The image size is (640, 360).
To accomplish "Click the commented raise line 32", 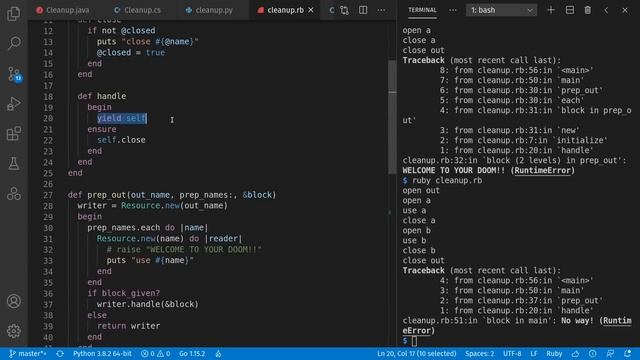I will coord(184,249).
